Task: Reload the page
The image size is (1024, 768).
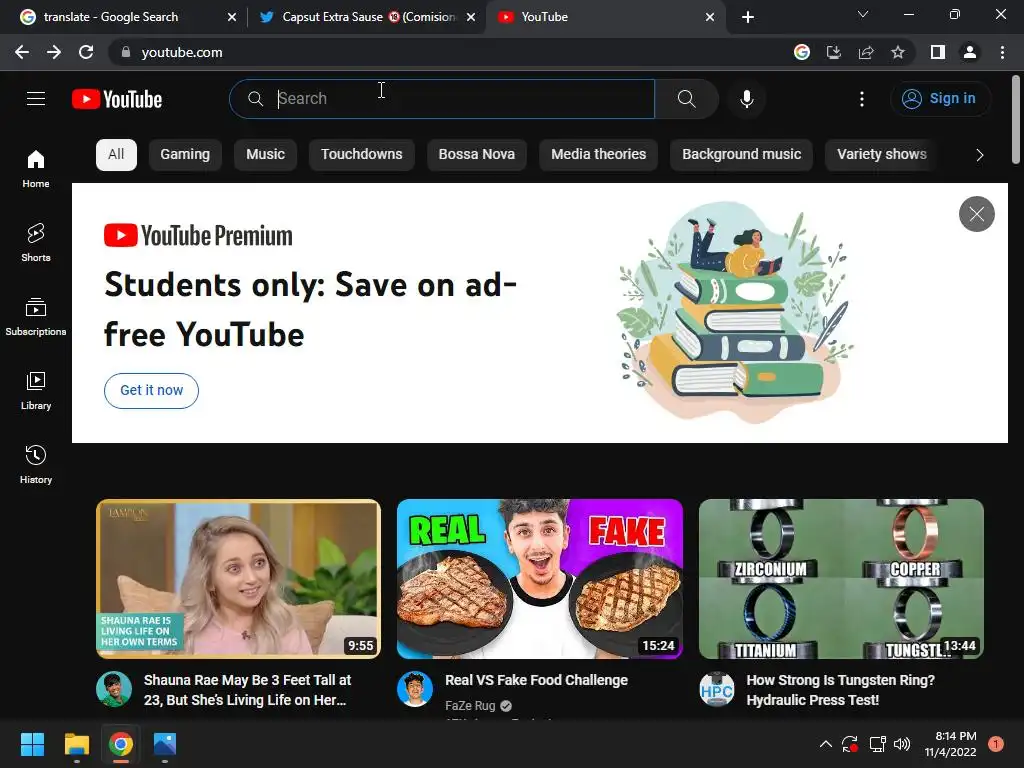Action: (x=86, y=52)
